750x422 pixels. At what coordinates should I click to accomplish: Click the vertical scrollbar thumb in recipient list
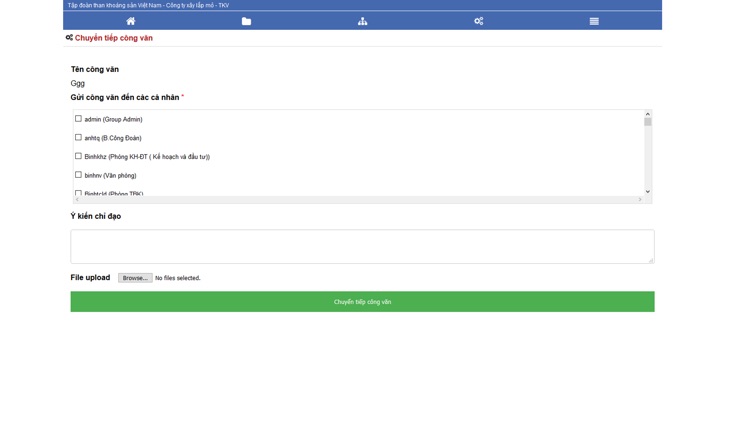click(x=648, y=122)
